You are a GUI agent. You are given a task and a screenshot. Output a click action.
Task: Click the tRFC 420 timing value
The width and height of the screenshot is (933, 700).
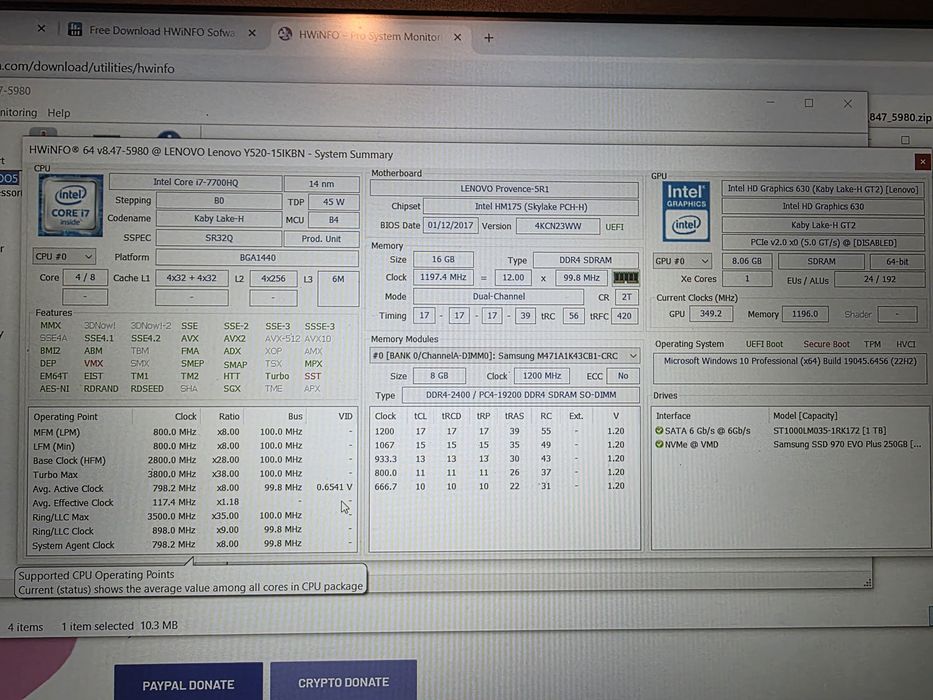click(x=624, y=315)
